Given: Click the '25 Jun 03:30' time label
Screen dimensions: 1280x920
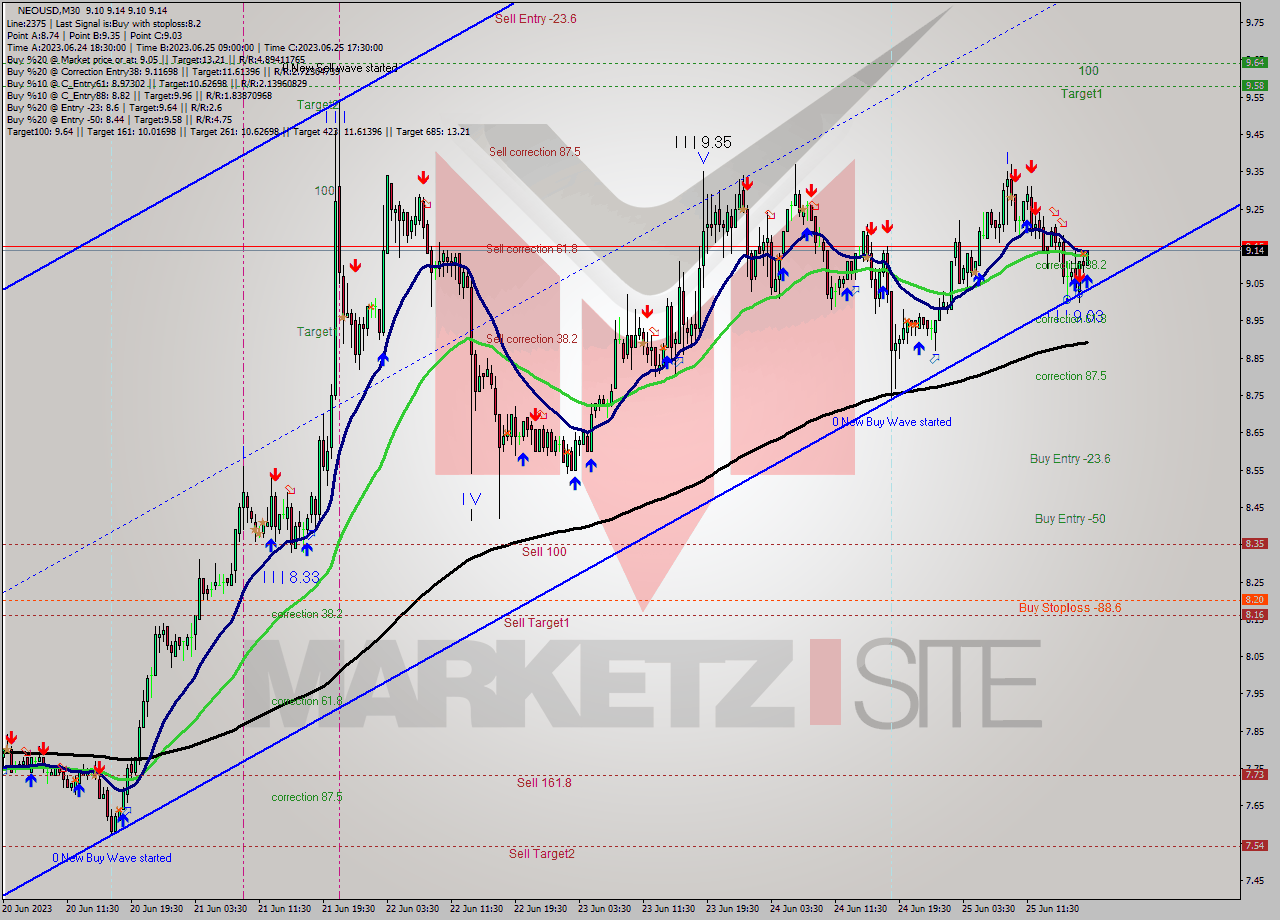Looking at the screenshot, I should pyautogui.click(x=988, y=909).
